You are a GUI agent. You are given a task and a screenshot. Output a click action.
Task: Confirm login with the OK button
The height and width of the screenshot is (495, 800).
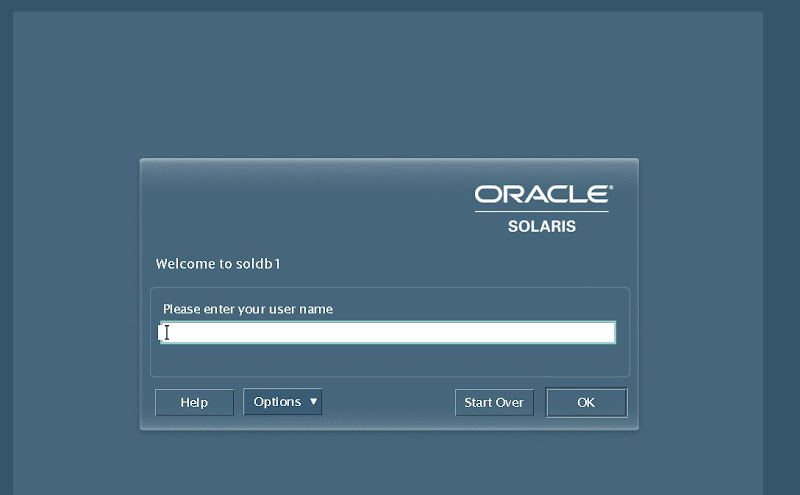coord(586,403)
